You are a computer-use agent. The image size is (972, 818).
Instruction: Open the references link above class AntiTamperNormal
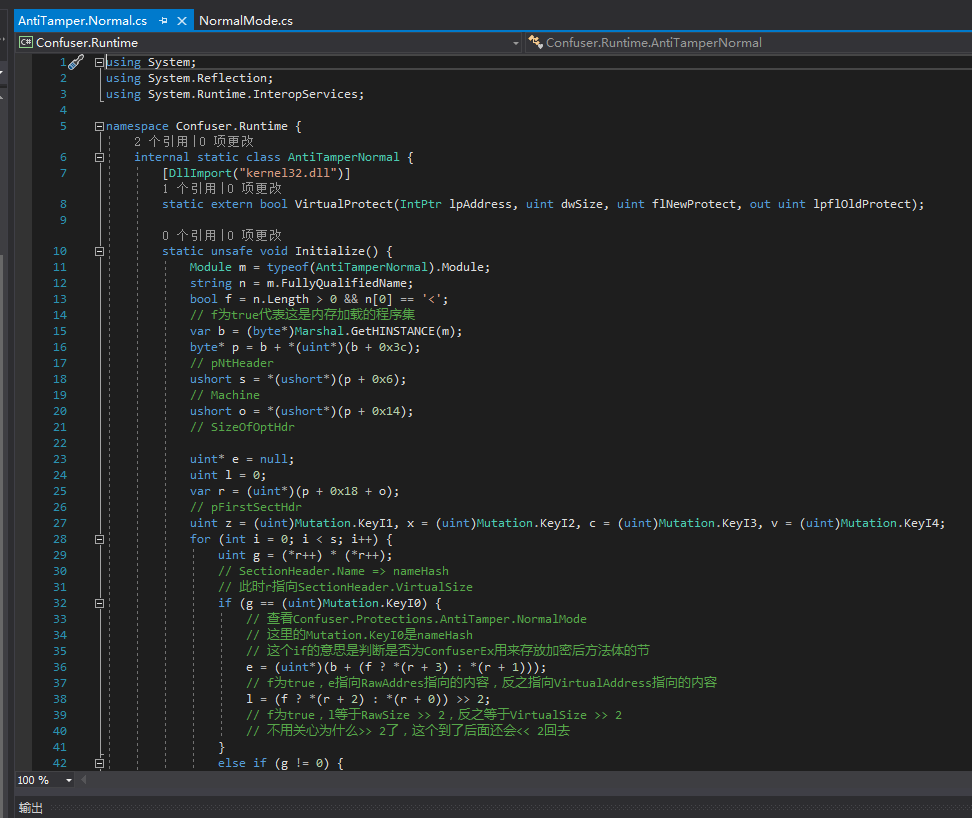click(x=160, y=142)
